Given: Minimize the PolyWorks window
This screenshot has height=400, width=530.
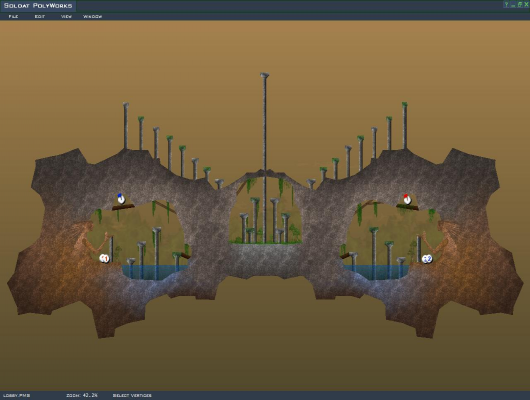Looking at the screenshot, I should [513, 5].
